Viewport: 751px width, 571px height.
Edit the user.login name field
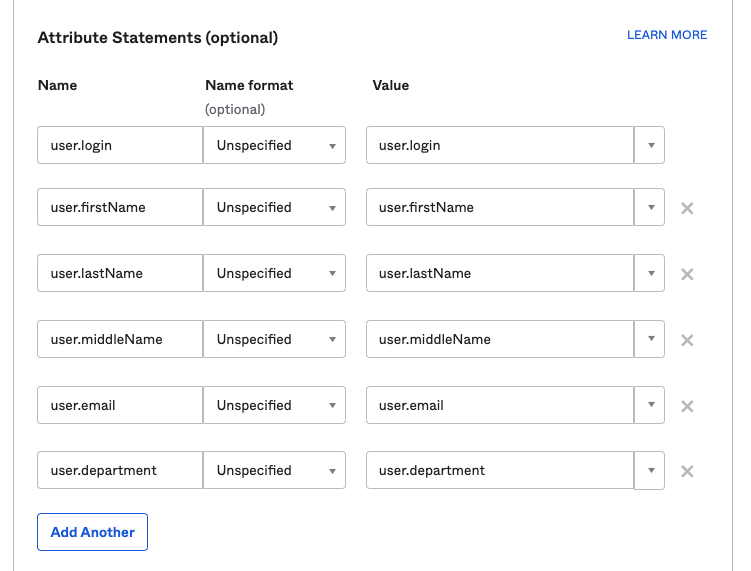120,145
